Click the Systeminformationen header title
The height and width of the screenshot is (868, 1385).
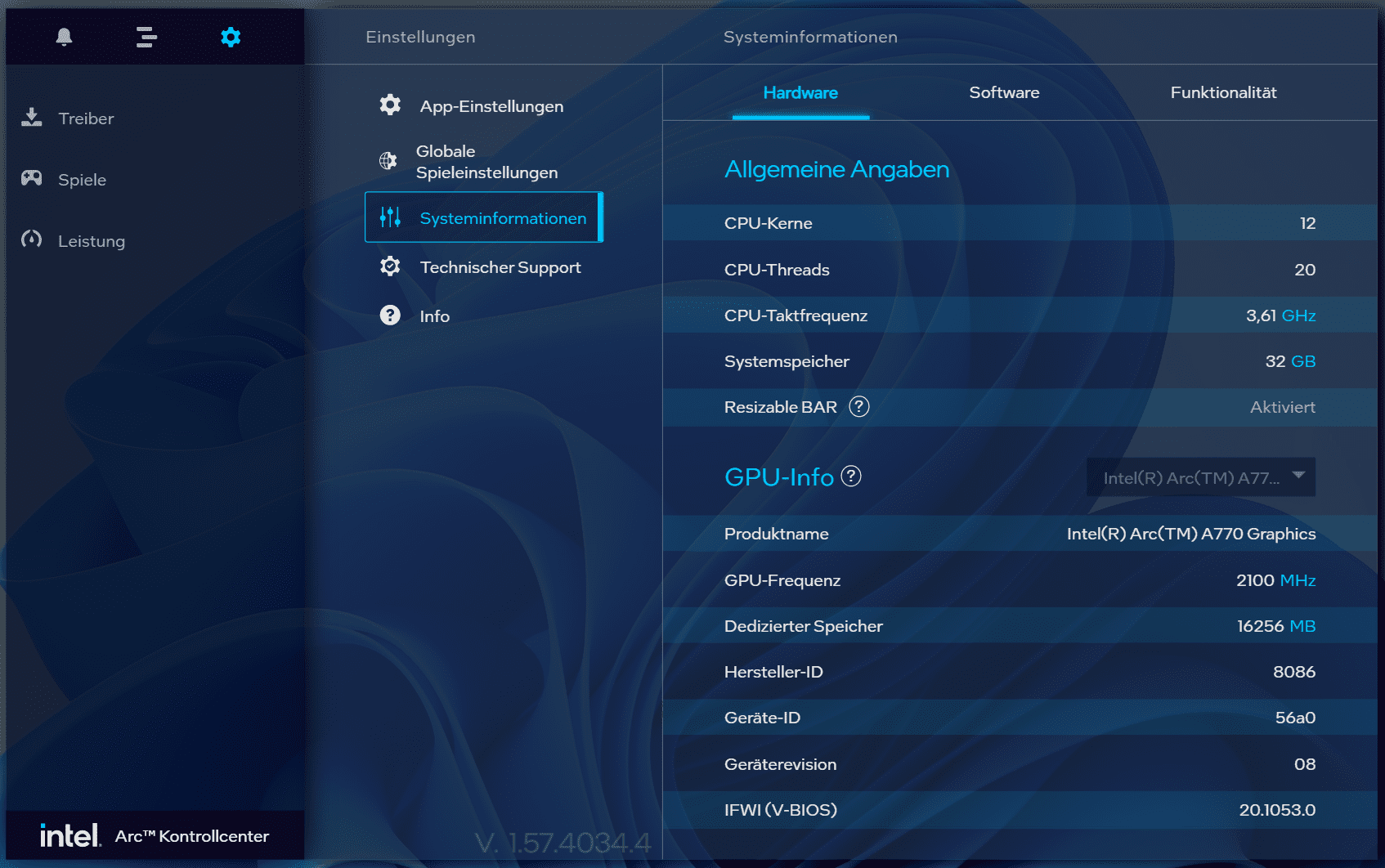coord(810,37)
